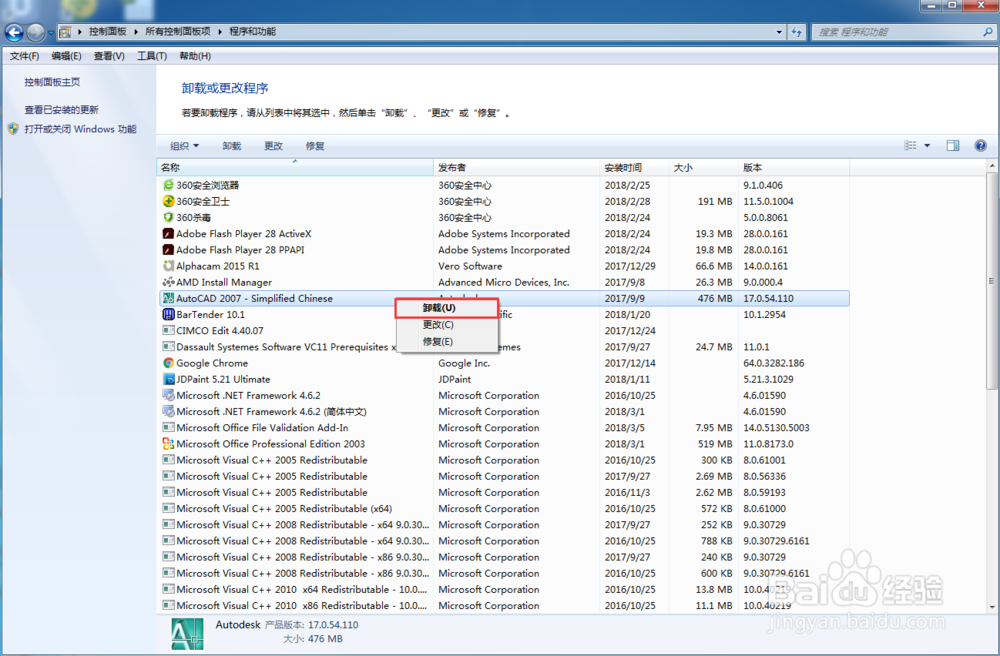Open the 帮助(H) menu
The image size is (1000, 656).
pyautogui.click(x=195, y=56)
